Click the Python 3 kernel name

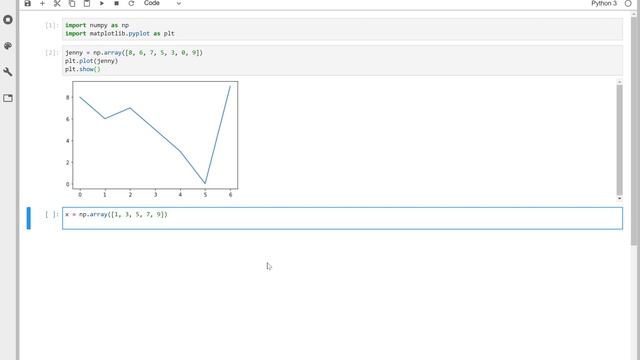604,3
